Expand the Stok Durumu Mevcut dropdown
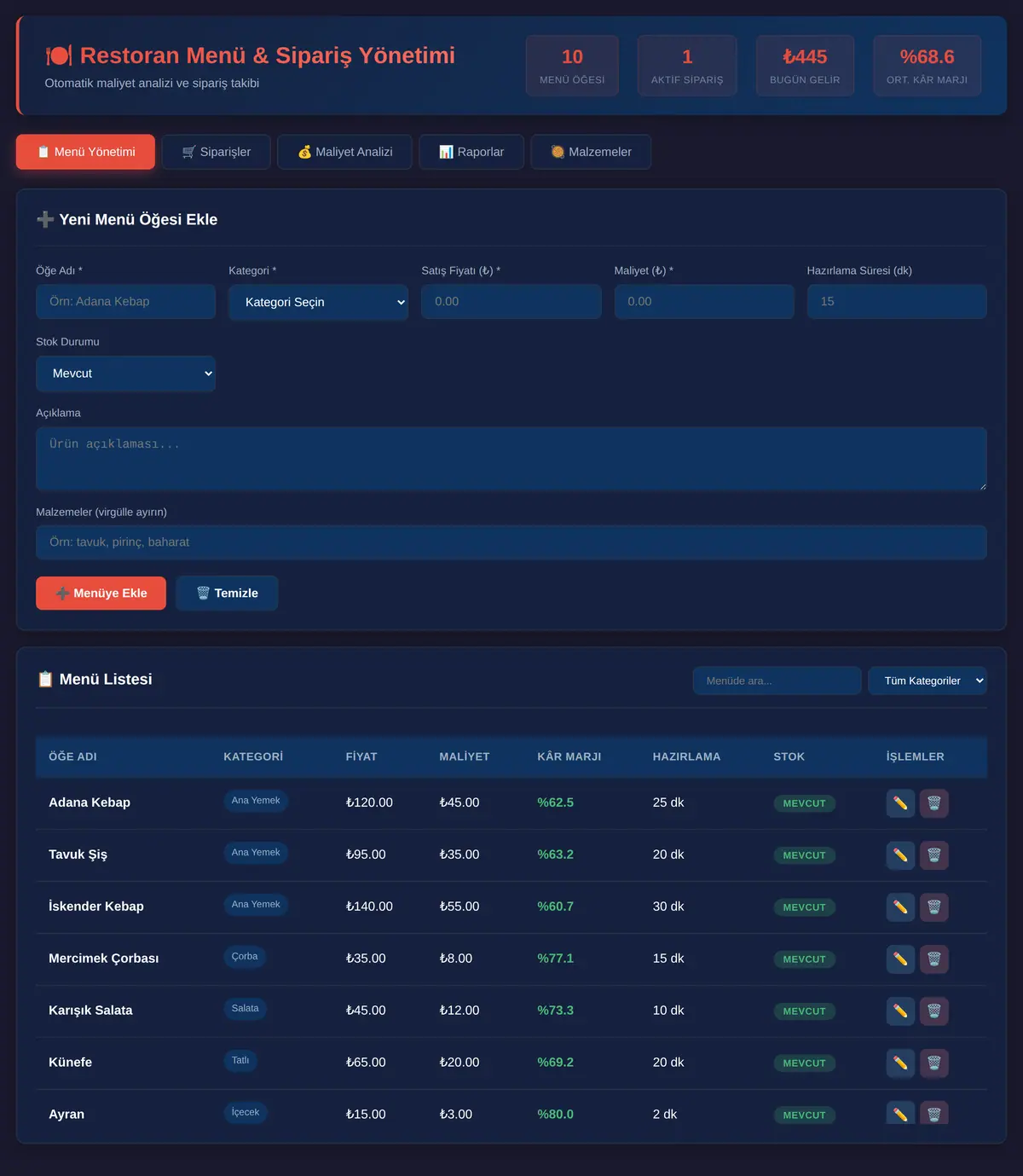The height and width of the screenshot is (1176, 1023). (x=125, y=374)
